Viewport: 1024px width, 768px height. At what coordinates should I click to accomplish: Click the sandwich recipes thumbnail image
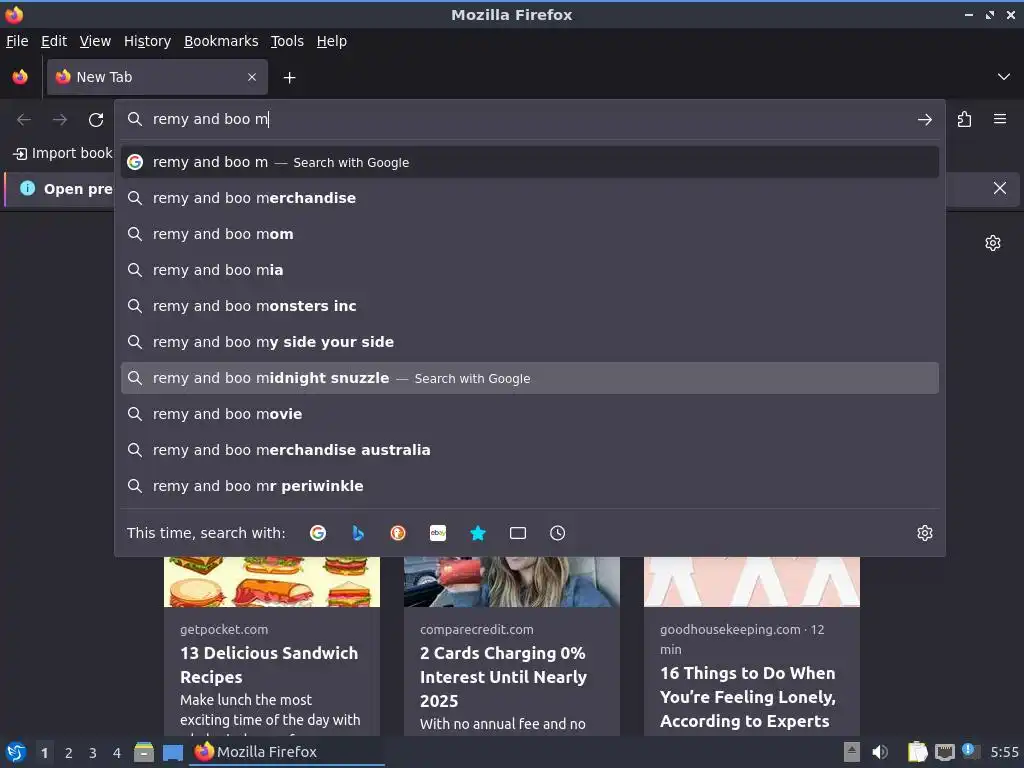click(272, 581)
